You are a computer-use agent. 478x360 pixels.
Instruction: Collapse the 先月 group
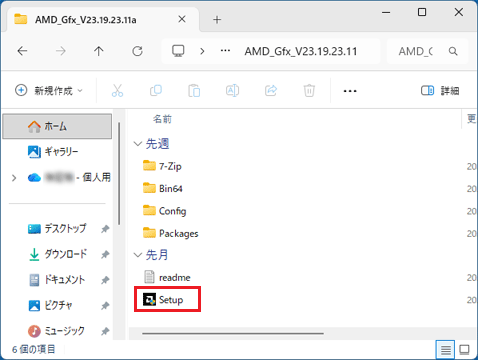(138, 255)
